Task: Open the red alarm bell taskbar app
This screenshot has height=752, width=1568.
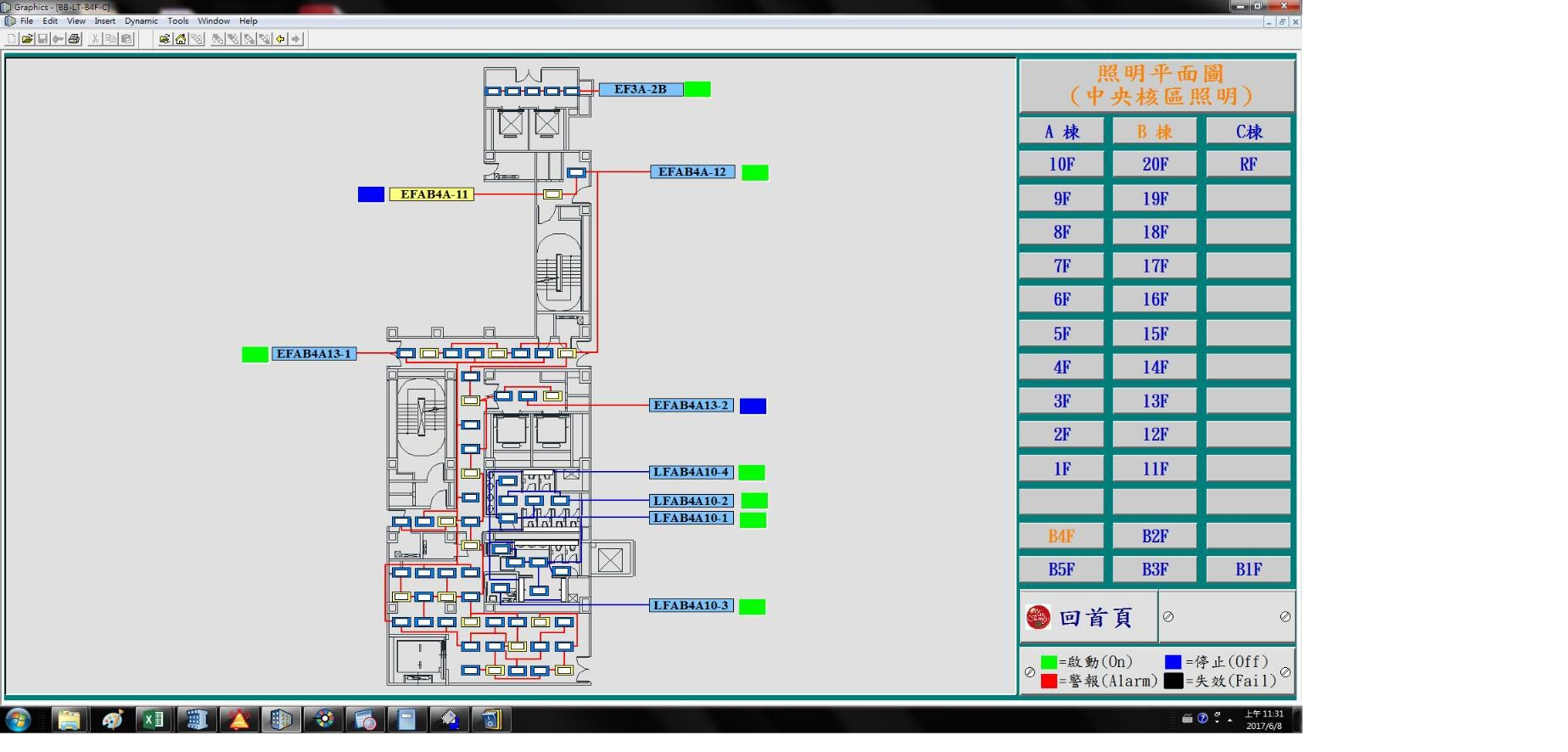Action: (x=238, y=720)
